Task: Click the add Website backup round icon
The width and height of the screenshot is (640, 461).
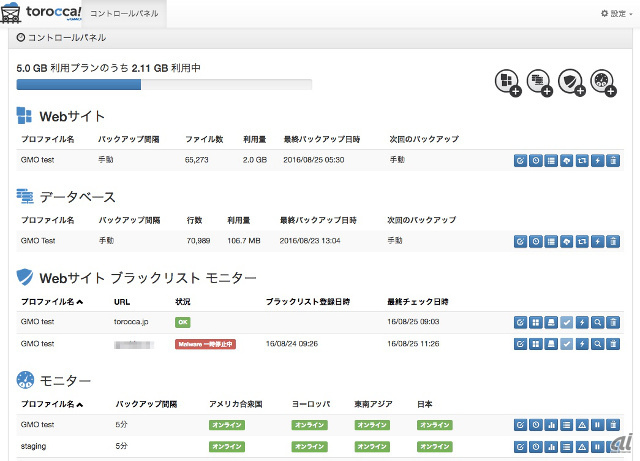Action: [x=507, y=83]
